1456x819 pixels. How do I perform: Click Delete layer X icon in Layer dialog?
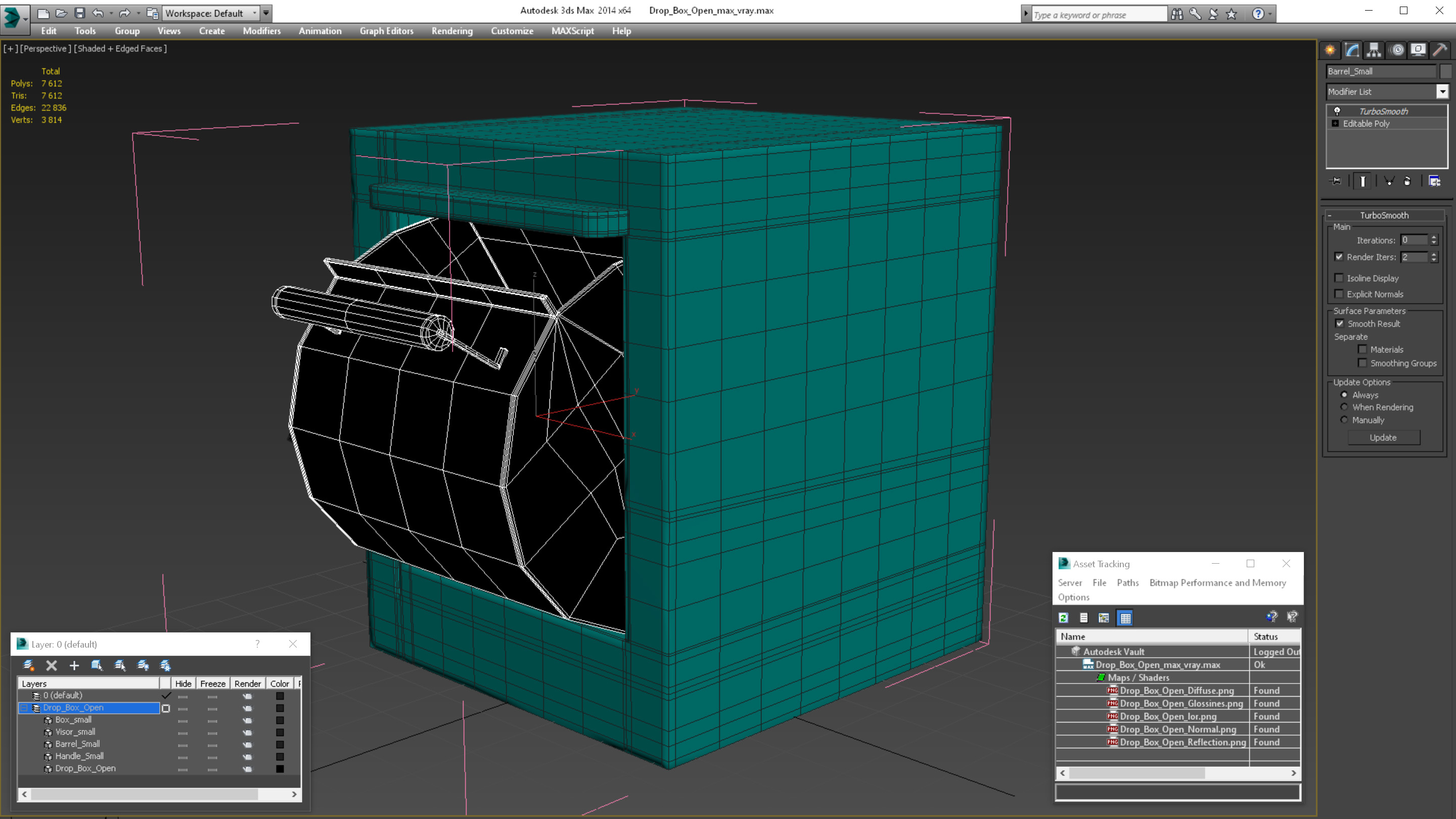(x=52, y=665)
